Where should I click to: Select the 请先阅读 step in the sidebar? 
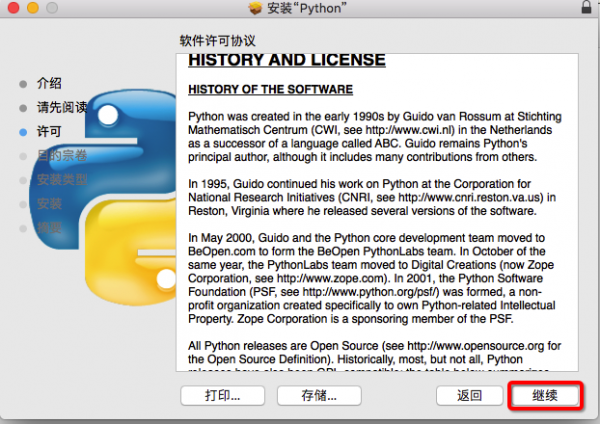pyautogui.click(x=62, y=108)
